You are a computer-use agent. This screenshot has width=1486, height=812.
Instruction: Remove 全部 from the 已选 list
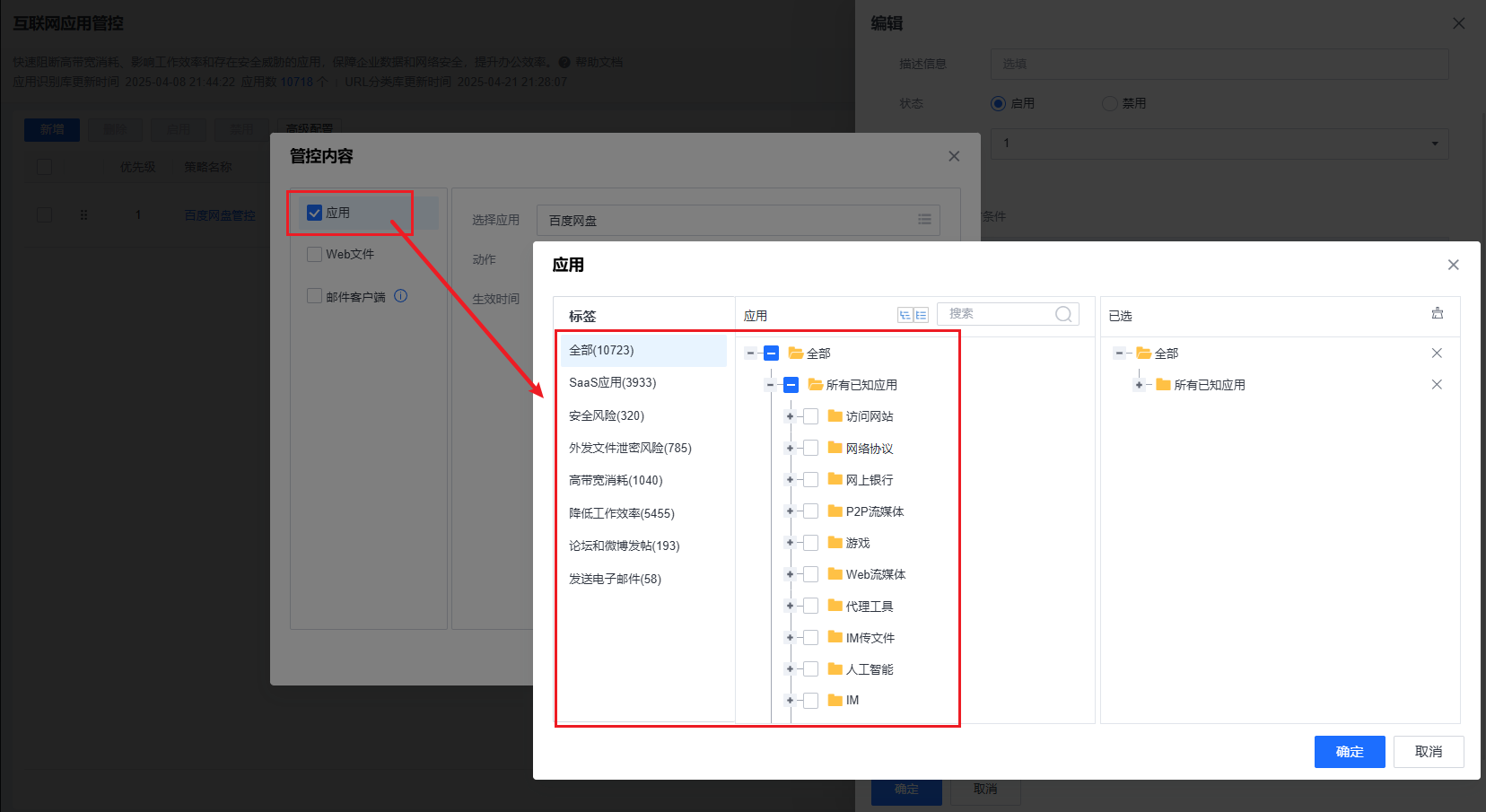point(1437,354)
